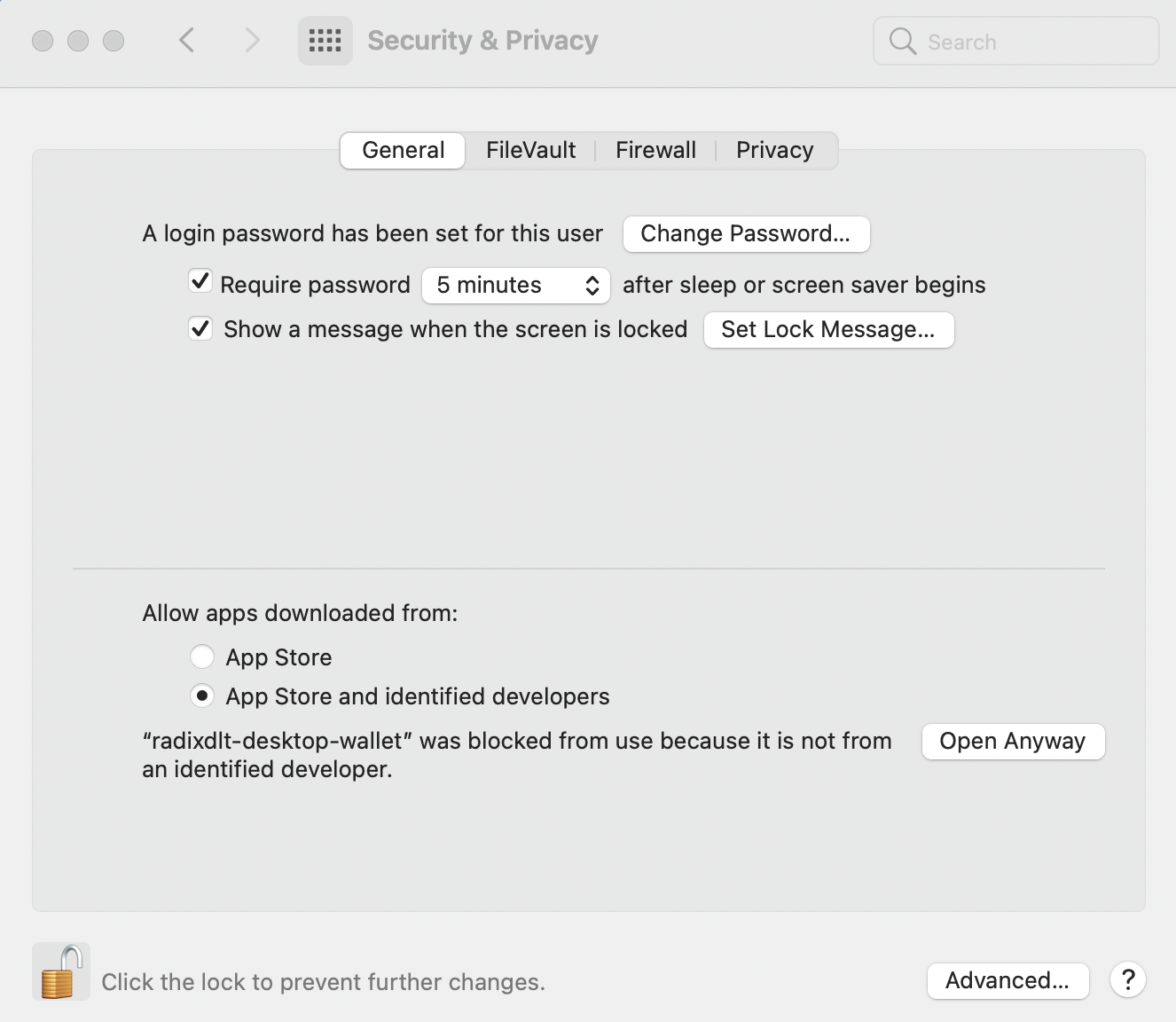Go back with the left arrow
This screenshot has height=1022, width=1176.
(186, 41)
